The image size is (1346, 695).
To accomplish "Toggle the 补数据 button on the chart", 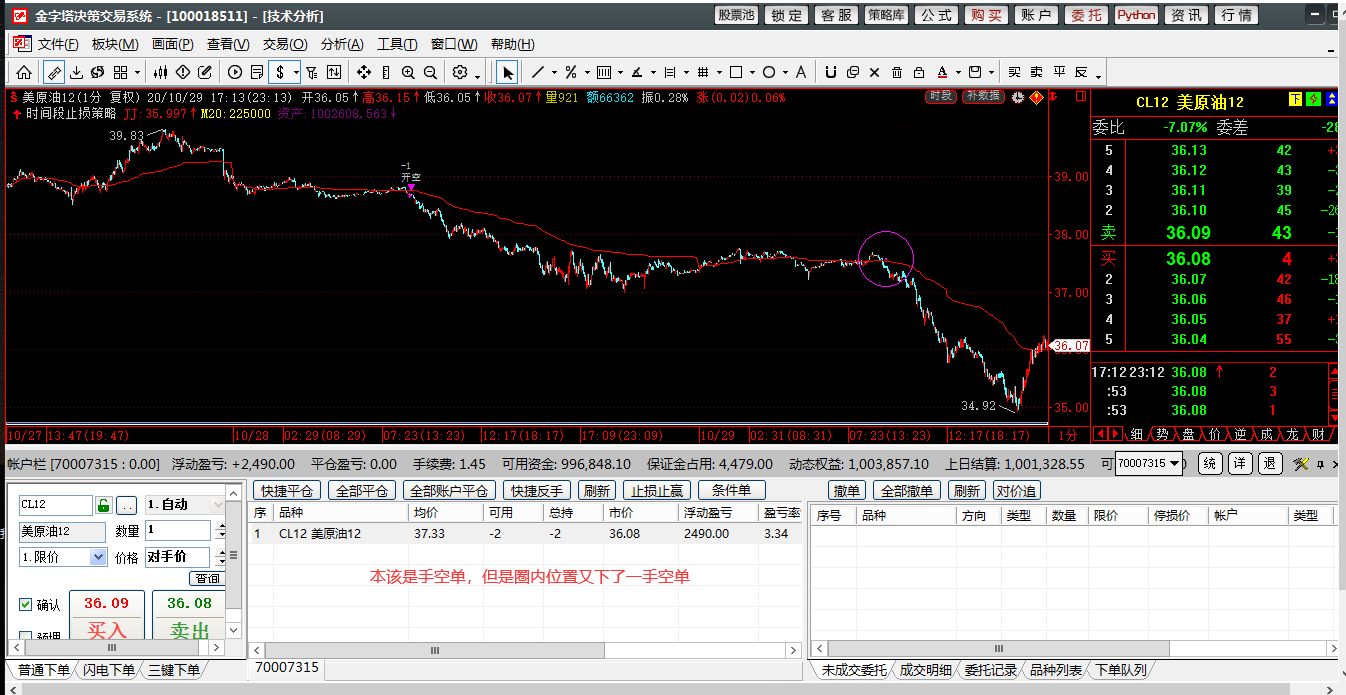I will 982,97.
